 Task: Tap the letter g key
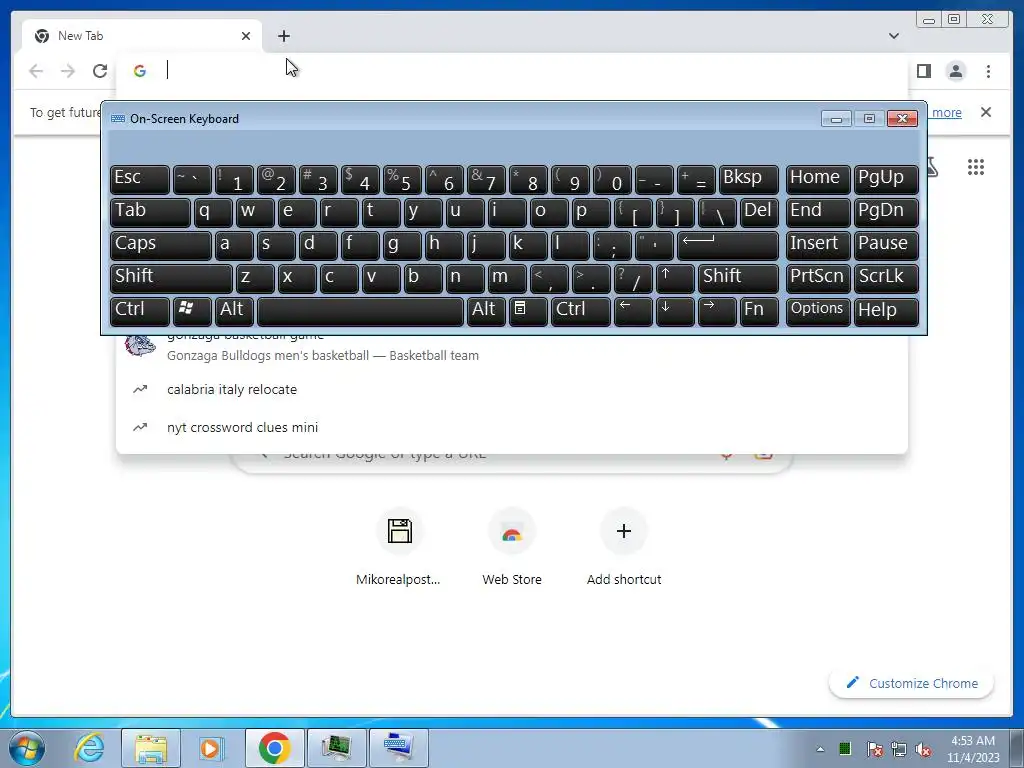pyautogui.click(x=402, y=246)
